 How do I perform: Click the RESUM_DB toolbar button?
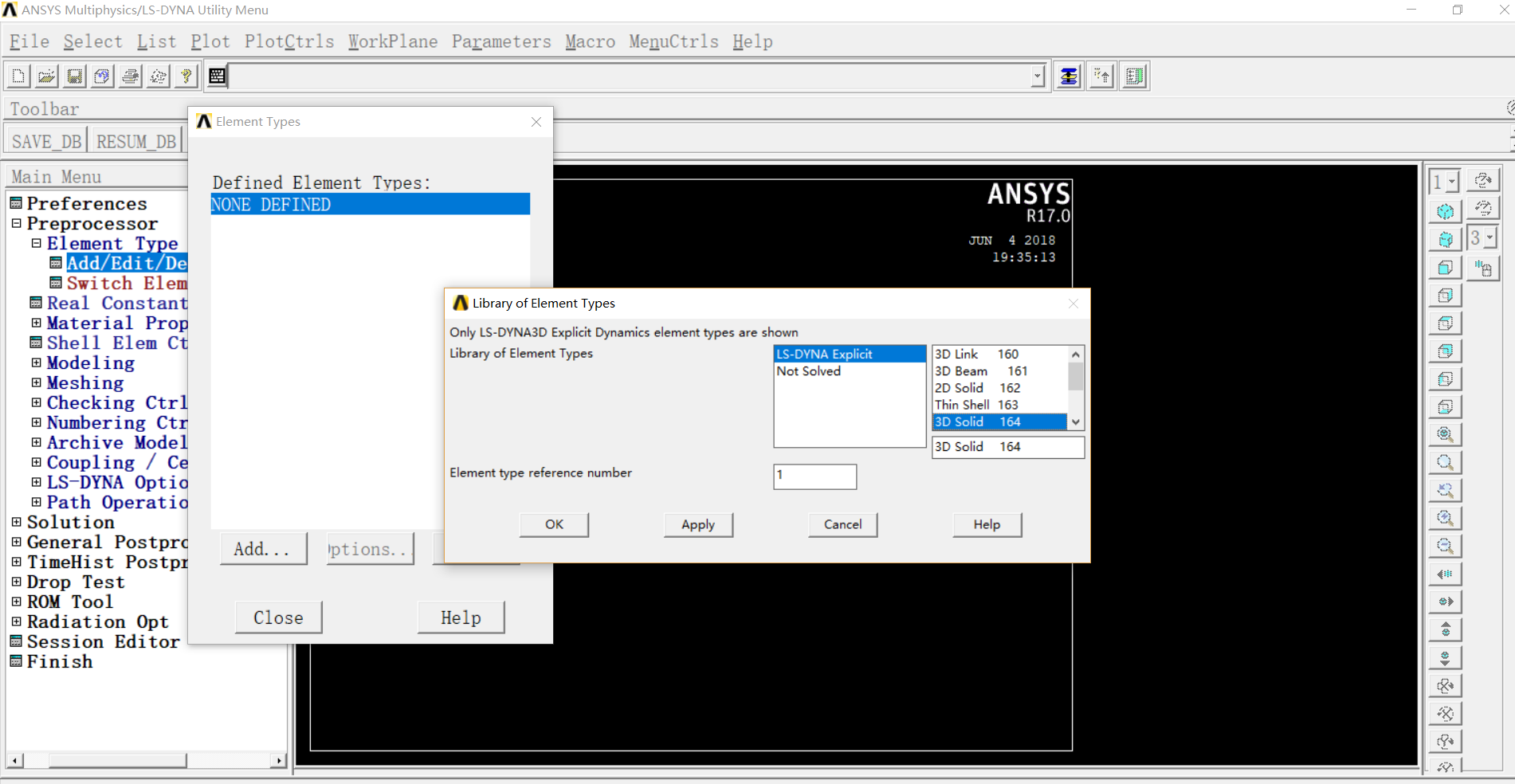click(x=136, y=141)
